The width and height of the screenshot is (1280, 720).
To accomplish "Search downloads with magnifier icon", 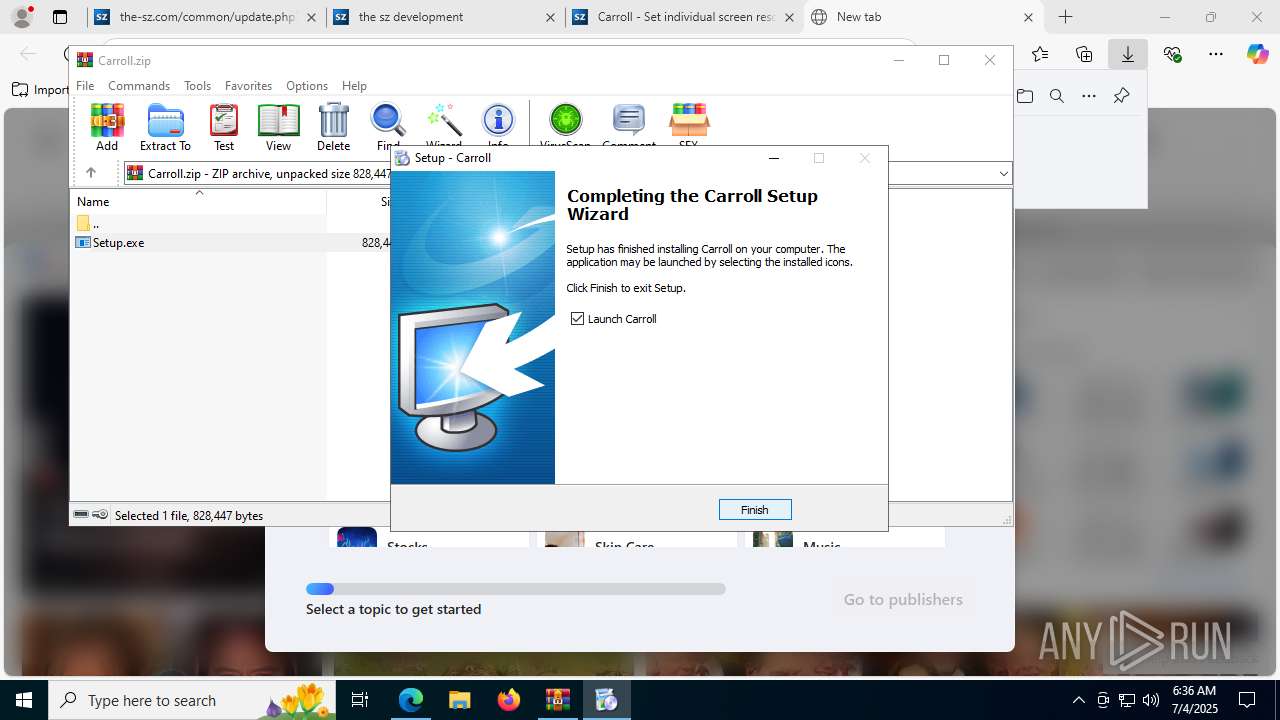I will [x=1057, y=96].
